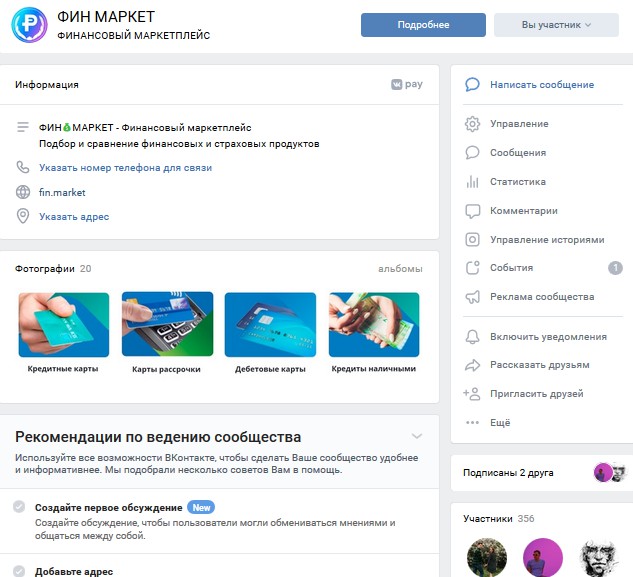This screenshot has height=577, width=633.
Task: Click the ФИНАНСОВЫЙ МАРКЕТПЛЕЙС subtitle text
Action: pyautogui.click(x=134, y=36)
